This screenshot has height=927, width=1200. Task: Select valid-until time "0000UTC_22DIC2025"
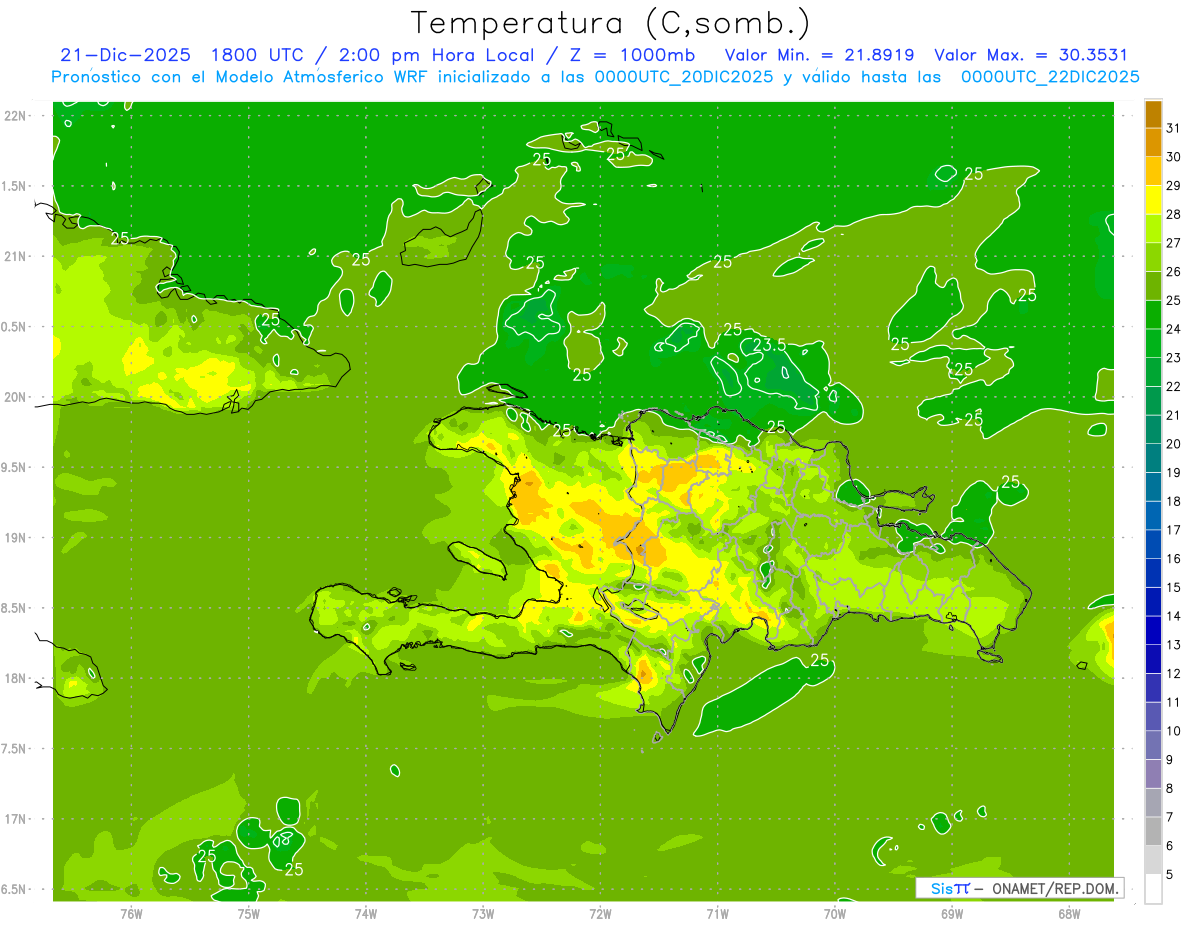(x=1050, y=77)
